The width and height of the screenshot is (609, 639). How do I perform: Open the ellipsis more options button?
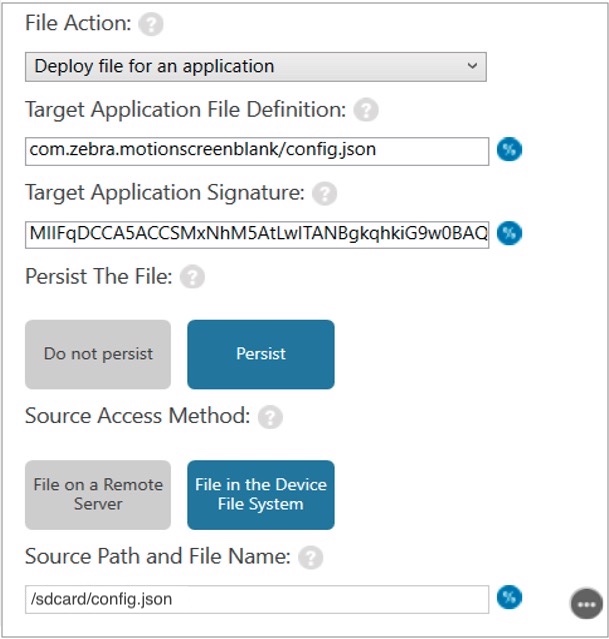[585, 604]
